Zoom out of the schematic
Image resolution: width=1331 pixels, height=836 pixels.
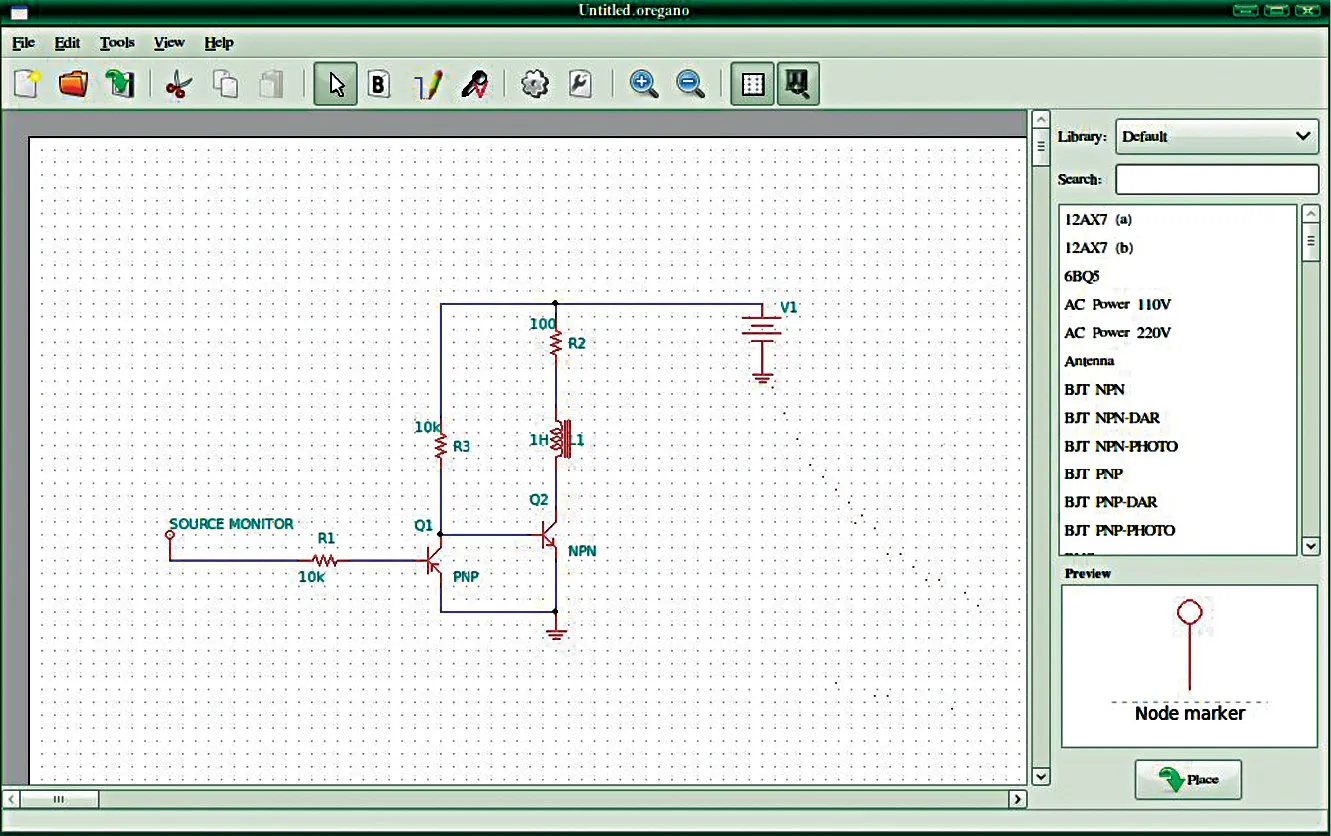tap(690, 85)
